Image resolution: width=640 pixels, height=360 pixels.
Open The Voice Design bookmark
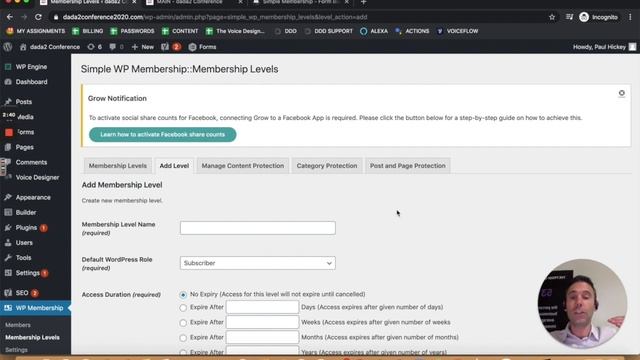pos(235,31)
